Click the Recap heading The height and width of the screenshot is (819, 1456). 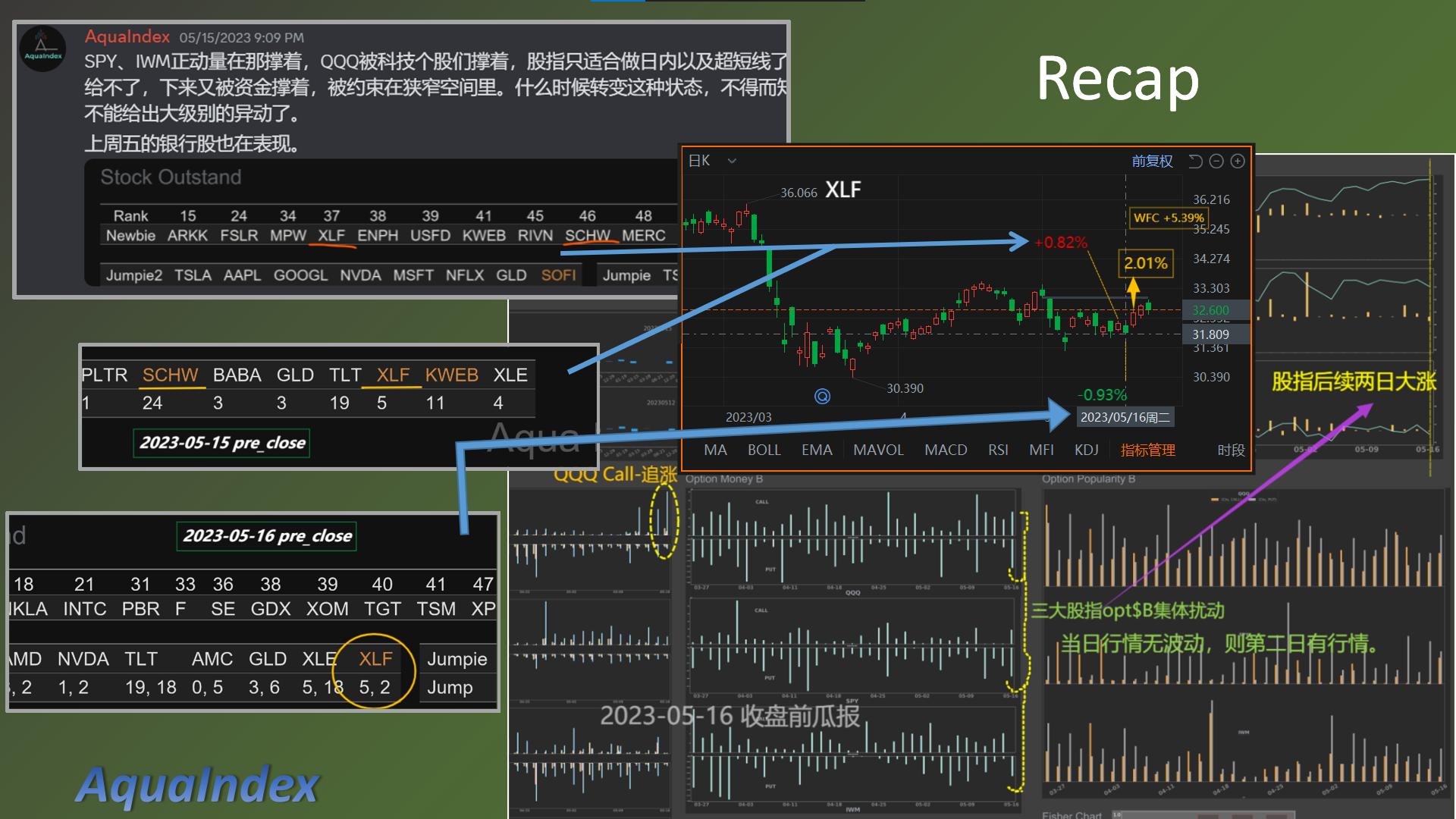tap(1117, 79)
